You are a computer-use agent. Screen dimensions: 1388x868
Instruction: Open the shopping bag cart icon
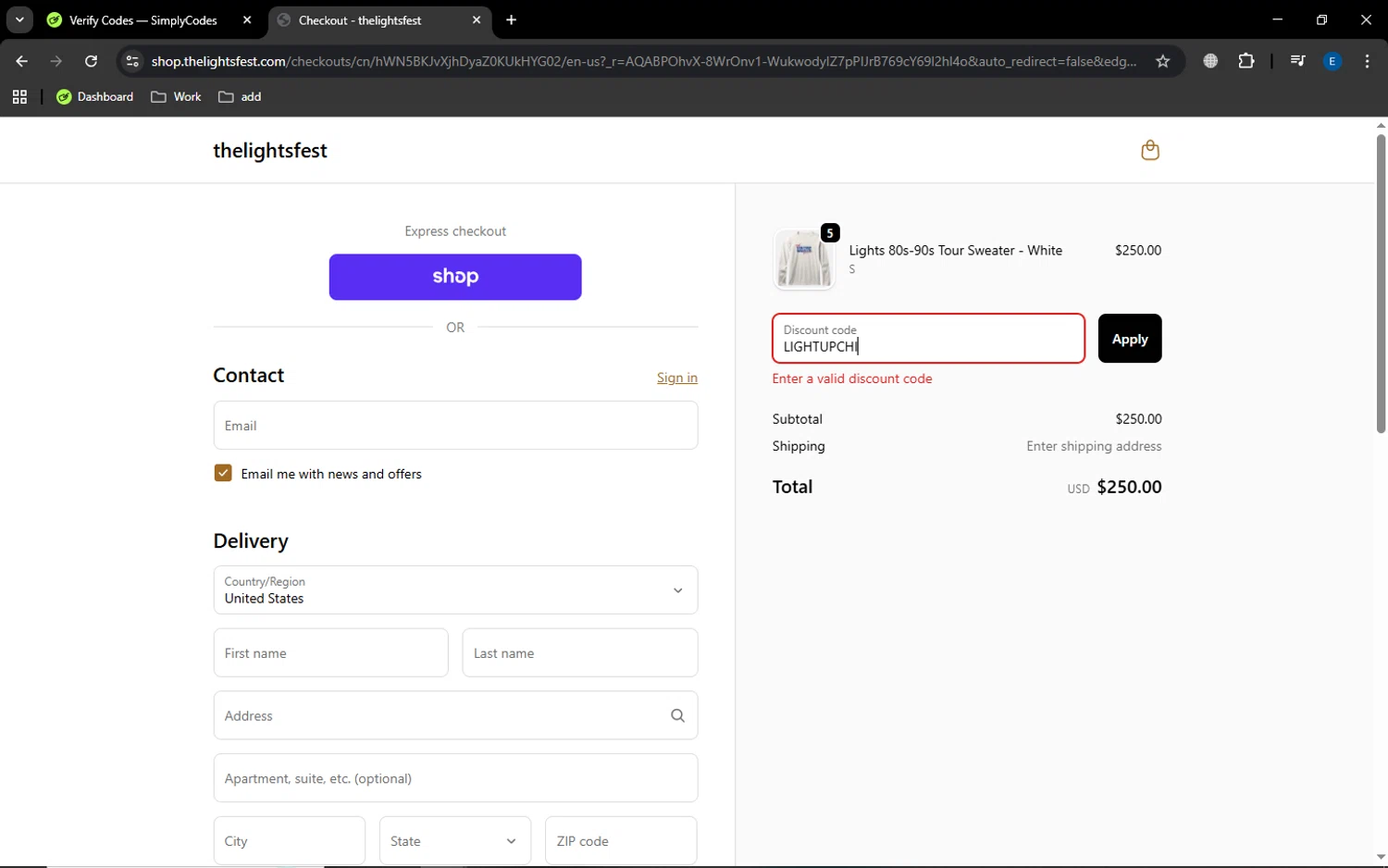(1149, 150)
